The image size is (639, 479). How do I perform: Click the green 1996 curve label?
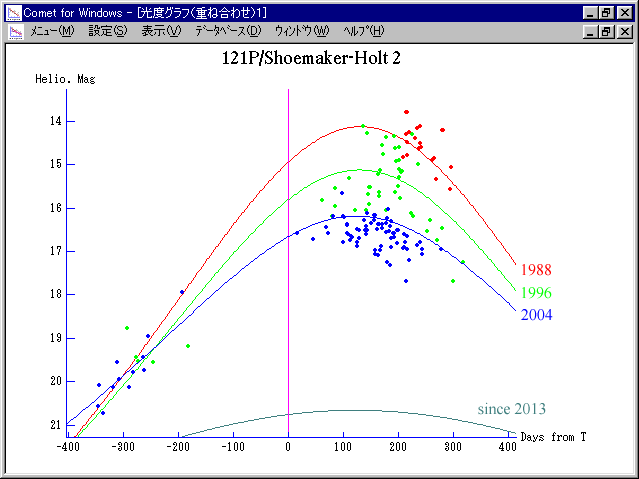pyautogui.click(x=535, y=293)
